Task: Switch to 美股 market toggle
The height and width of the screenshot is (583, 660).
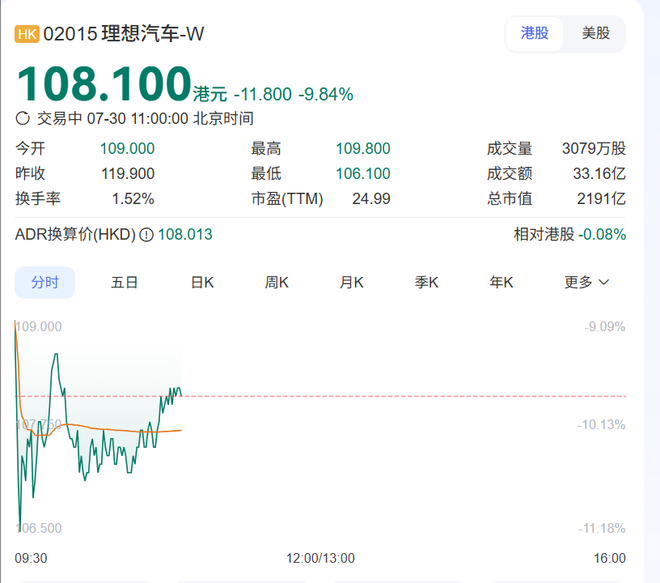Action: point(595,33)
